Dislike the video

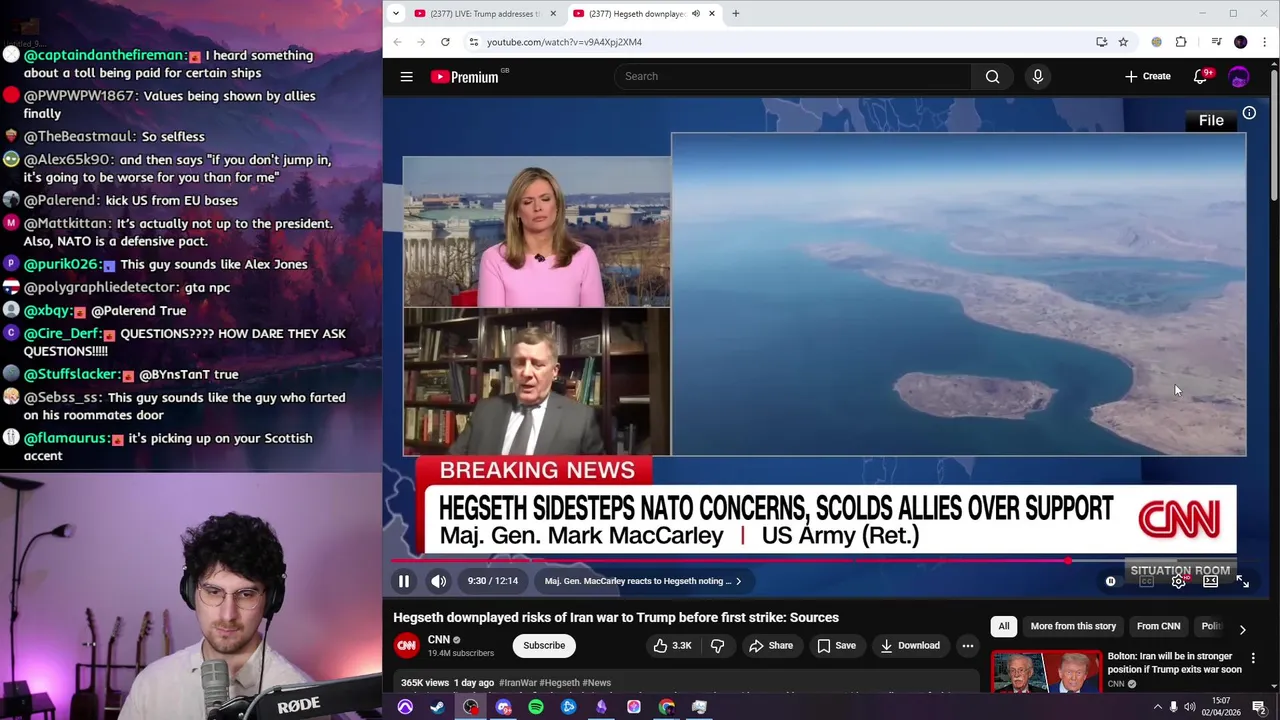tap(717, 646)
